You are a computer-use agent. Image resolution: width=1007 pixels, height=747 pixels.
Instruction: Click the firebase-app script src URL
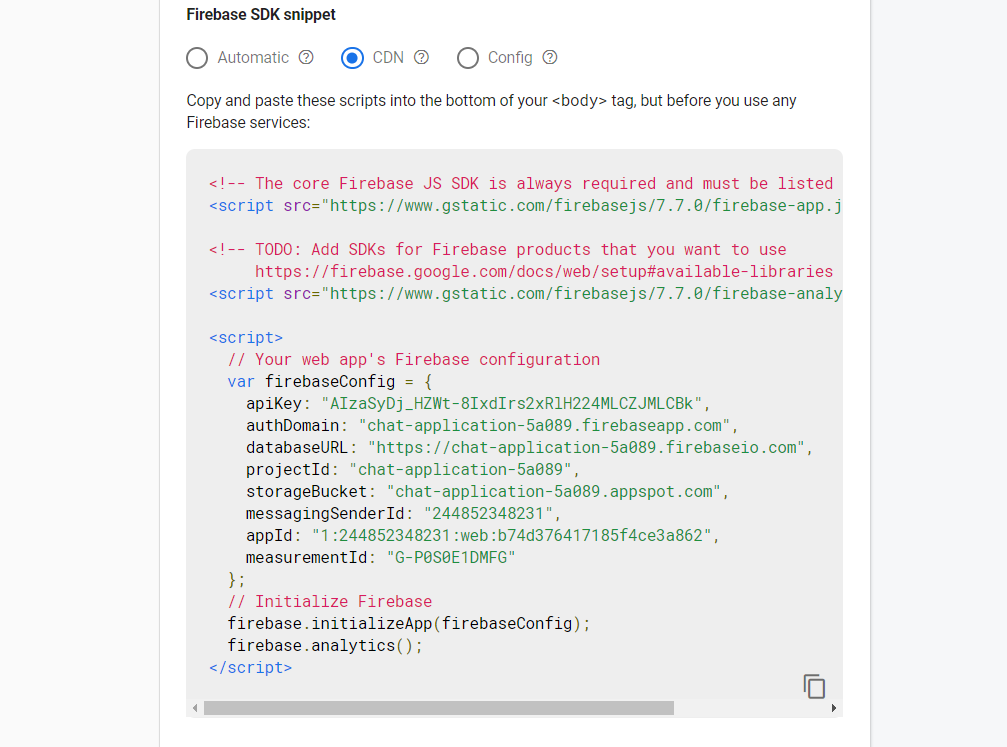(585, 206)
